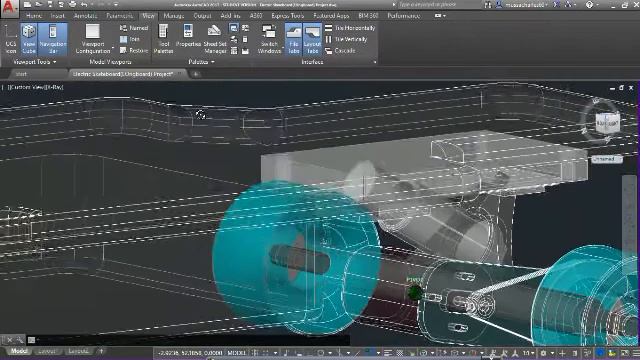The height and width of the screenshot is (360, 640).
Task: Click Tile Vertically
Action: pos(347,40)
